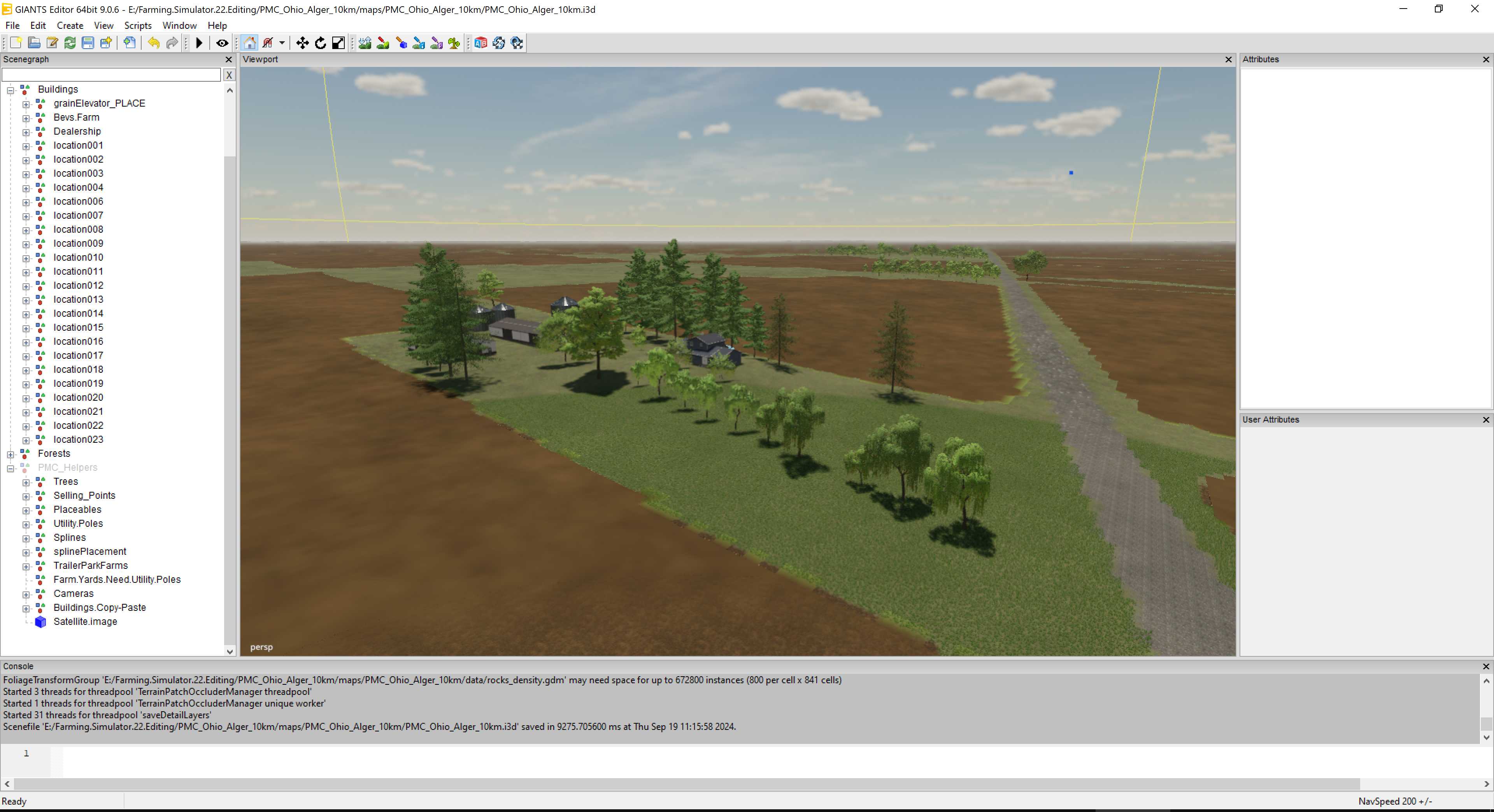
Task: Expand the grainElevator_PLACE node
Action: click(26, 104)
